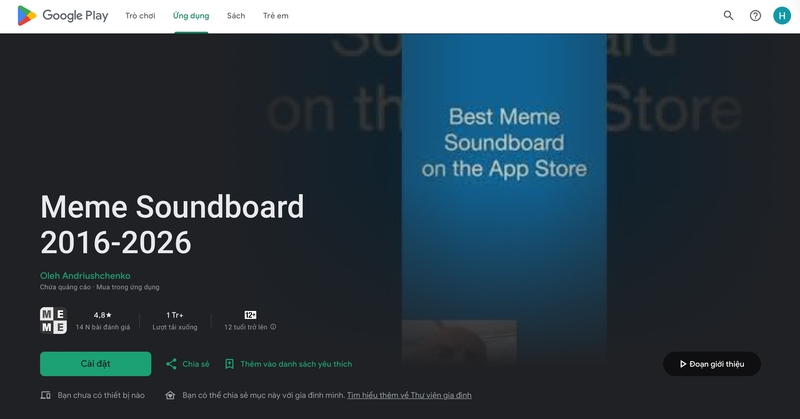Click Thêm vào danh sách yêu thích
The image size is (800, 419).
click(289, 364)
